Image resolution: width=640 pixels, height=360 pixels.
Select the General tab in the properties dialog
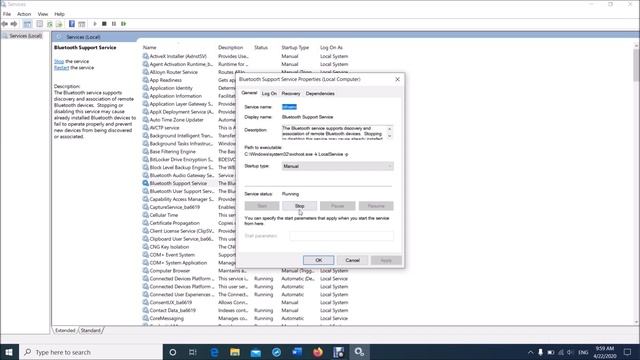(x=249, y=93)
